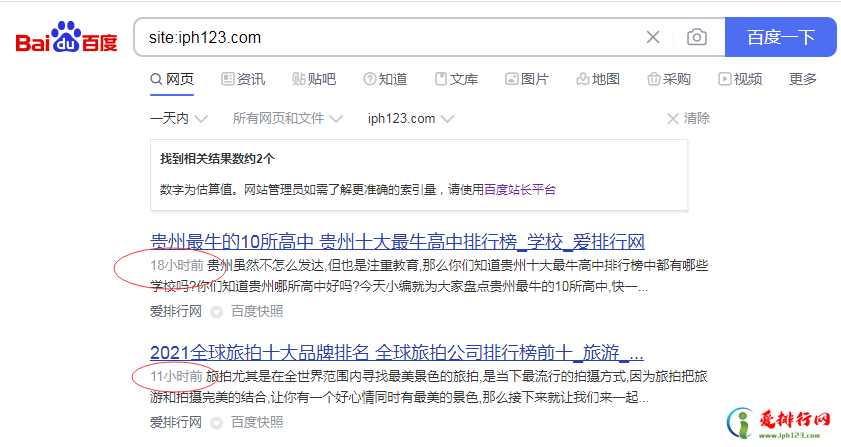Switch to the 图片 tab
Viewport: 841px width, 447px height.
click(x=527, y=79)
